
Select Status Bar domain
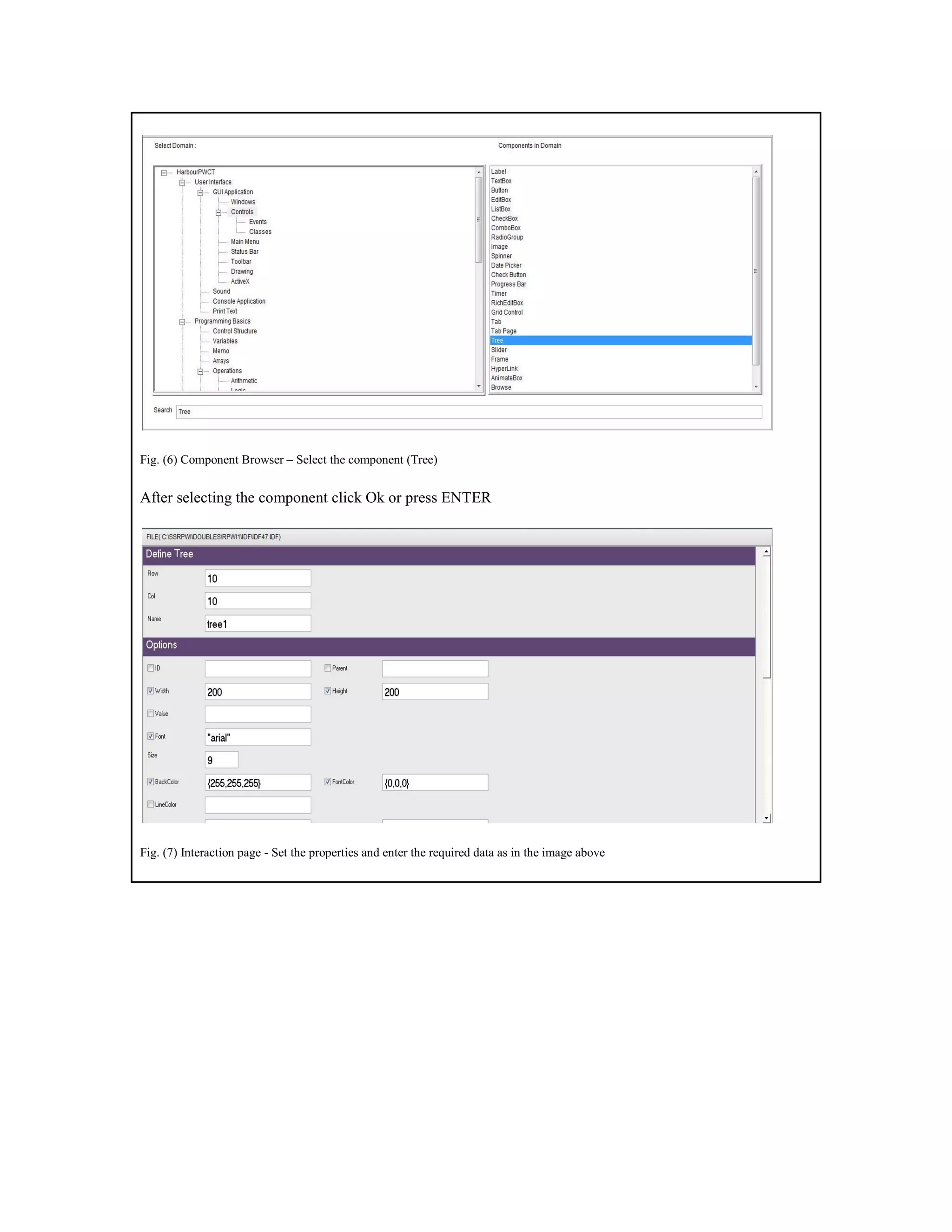pos(244,252)
